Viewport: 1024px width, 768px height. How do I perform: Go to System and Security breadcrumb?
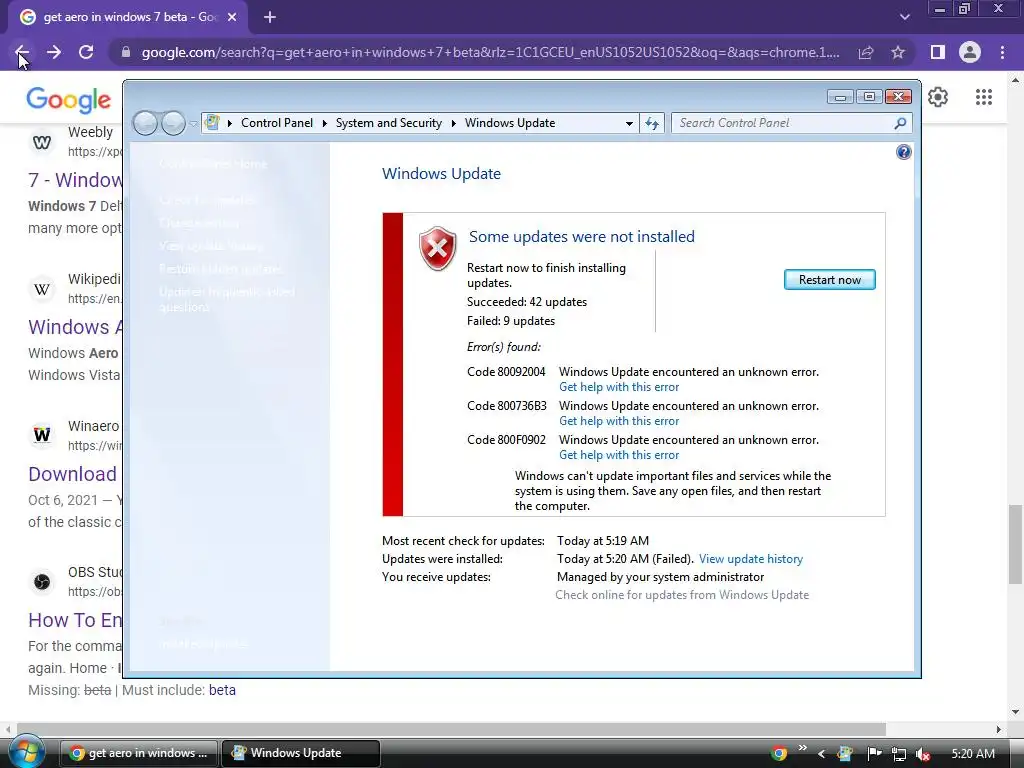[x=389, y=123]
